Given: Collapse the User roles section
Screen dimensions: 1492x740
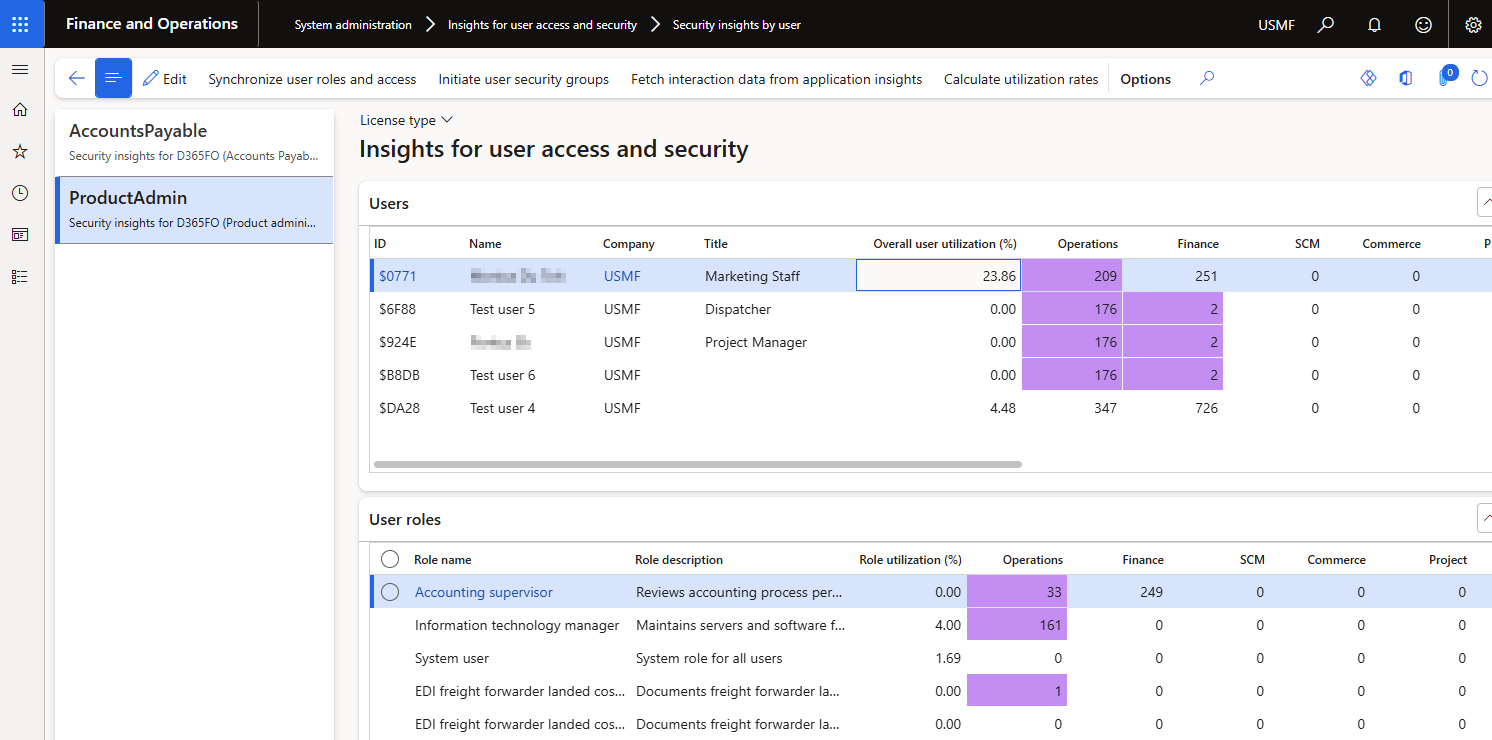Looking at the screenshot, I should point(1484,519).
